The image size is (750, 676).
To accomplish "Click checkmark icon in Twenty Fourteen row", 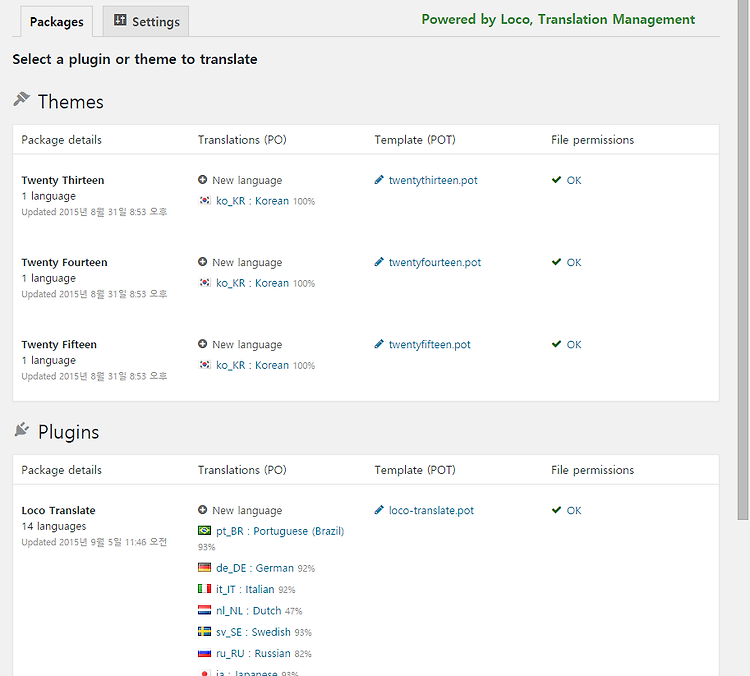I will coord(556,262).
